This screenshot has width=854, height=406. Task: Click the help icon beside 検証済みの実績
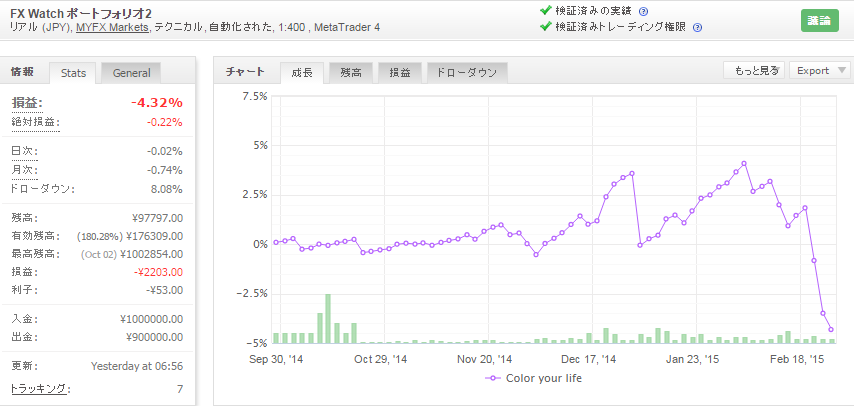(x=643, y=11)
